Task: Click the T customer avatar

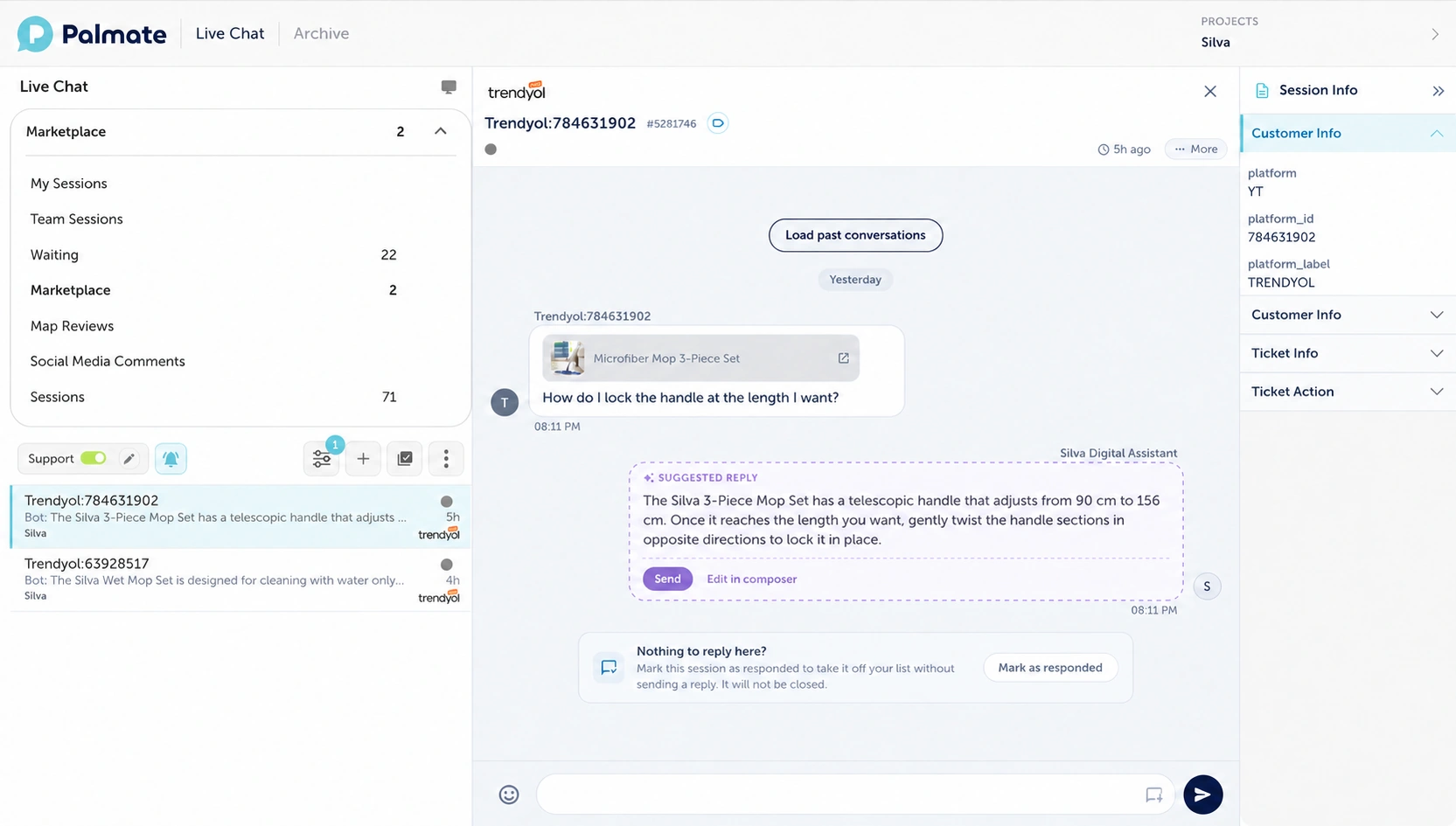Action: [x=505, y=402]
